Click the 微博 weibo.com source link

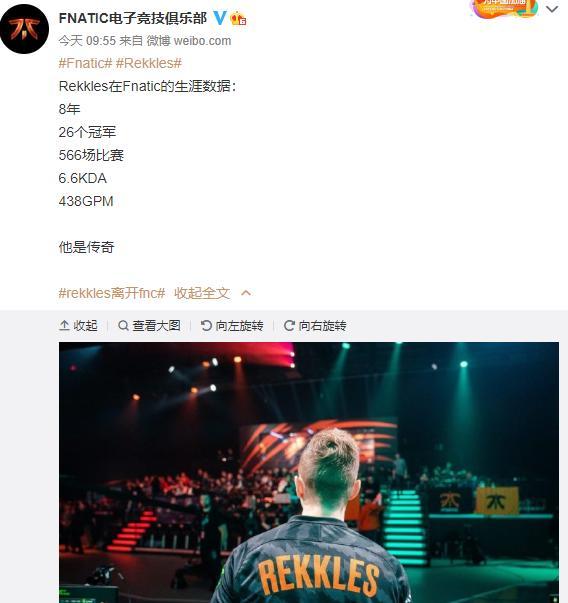click(189, 41)
